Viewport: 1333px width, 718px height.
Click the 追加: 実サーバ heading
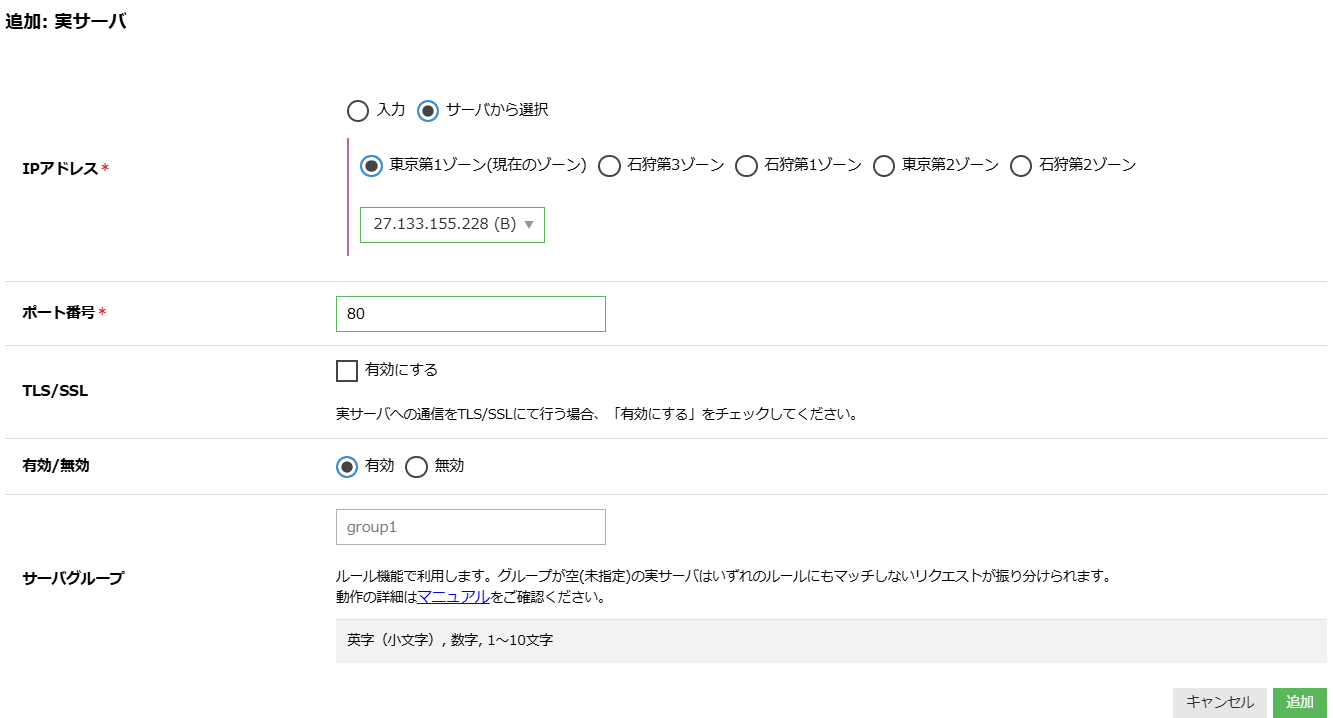(x=66, y=21)
